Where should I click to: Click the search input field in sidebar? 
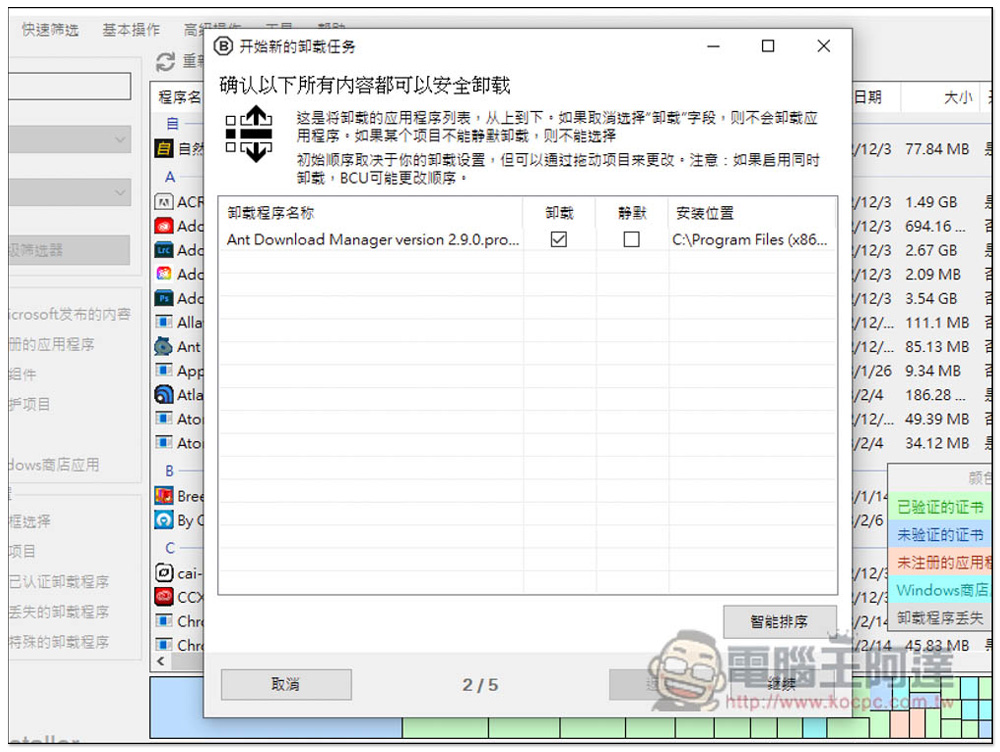click(70, 86)
